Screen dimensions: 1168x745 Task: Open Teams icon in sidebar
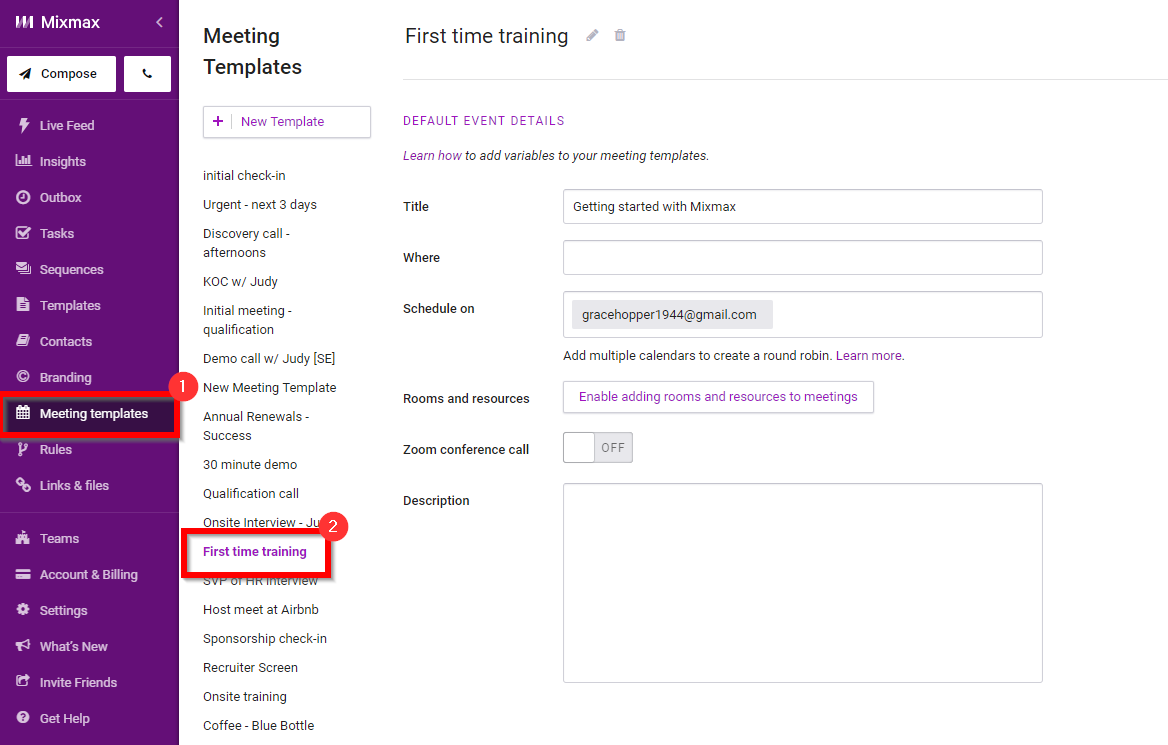point(24,537)
